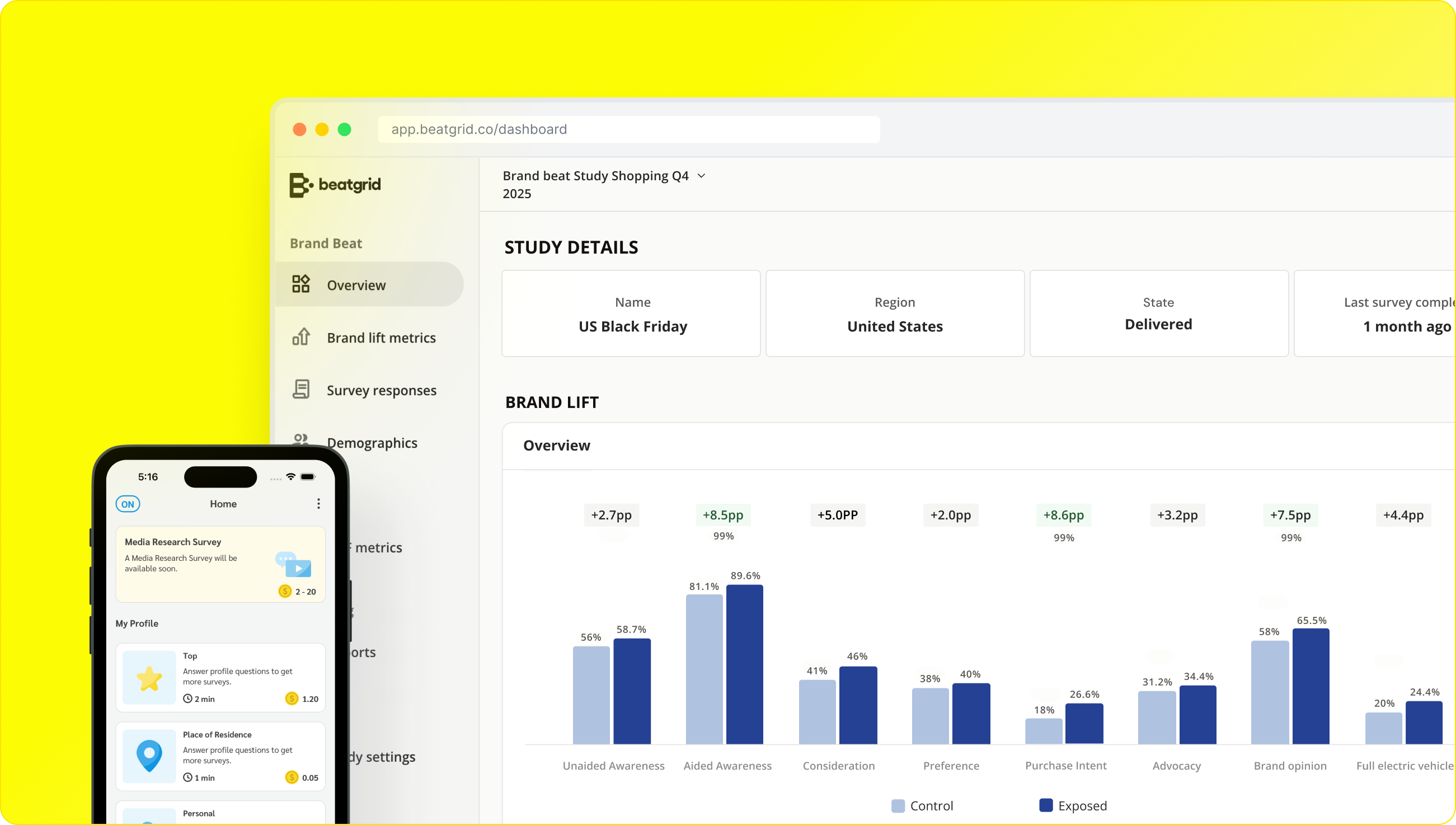The image size is (1456, 825).
Task: Toggle the Exposed legend series
Action: [1073, 806]
